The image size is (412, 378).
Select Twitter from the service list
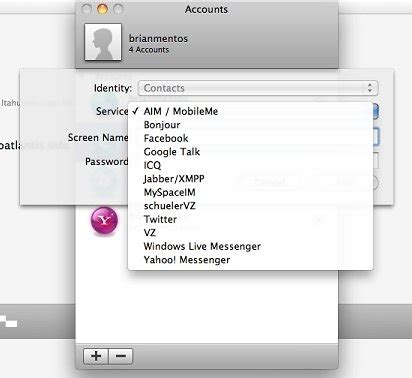pyautogui.click(x=250, y=219)
